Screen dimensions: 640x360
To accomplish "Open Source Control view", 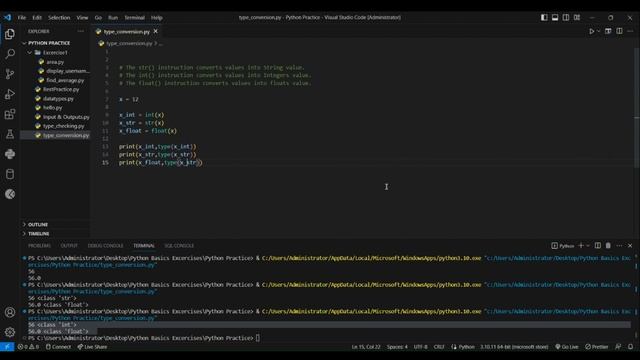I will coord(10,74).
